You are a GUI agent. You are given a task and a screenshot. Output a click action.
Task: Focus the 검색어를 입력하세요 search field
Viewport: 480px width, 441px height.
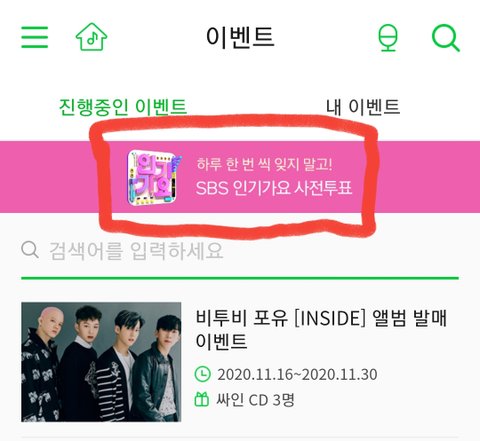click(240, 250)
